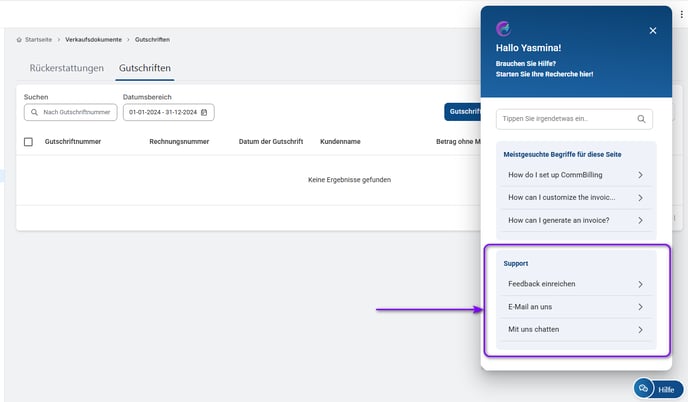Click the help search input field
Viewport: 688px width, 402px height.
tap(565, 119)
